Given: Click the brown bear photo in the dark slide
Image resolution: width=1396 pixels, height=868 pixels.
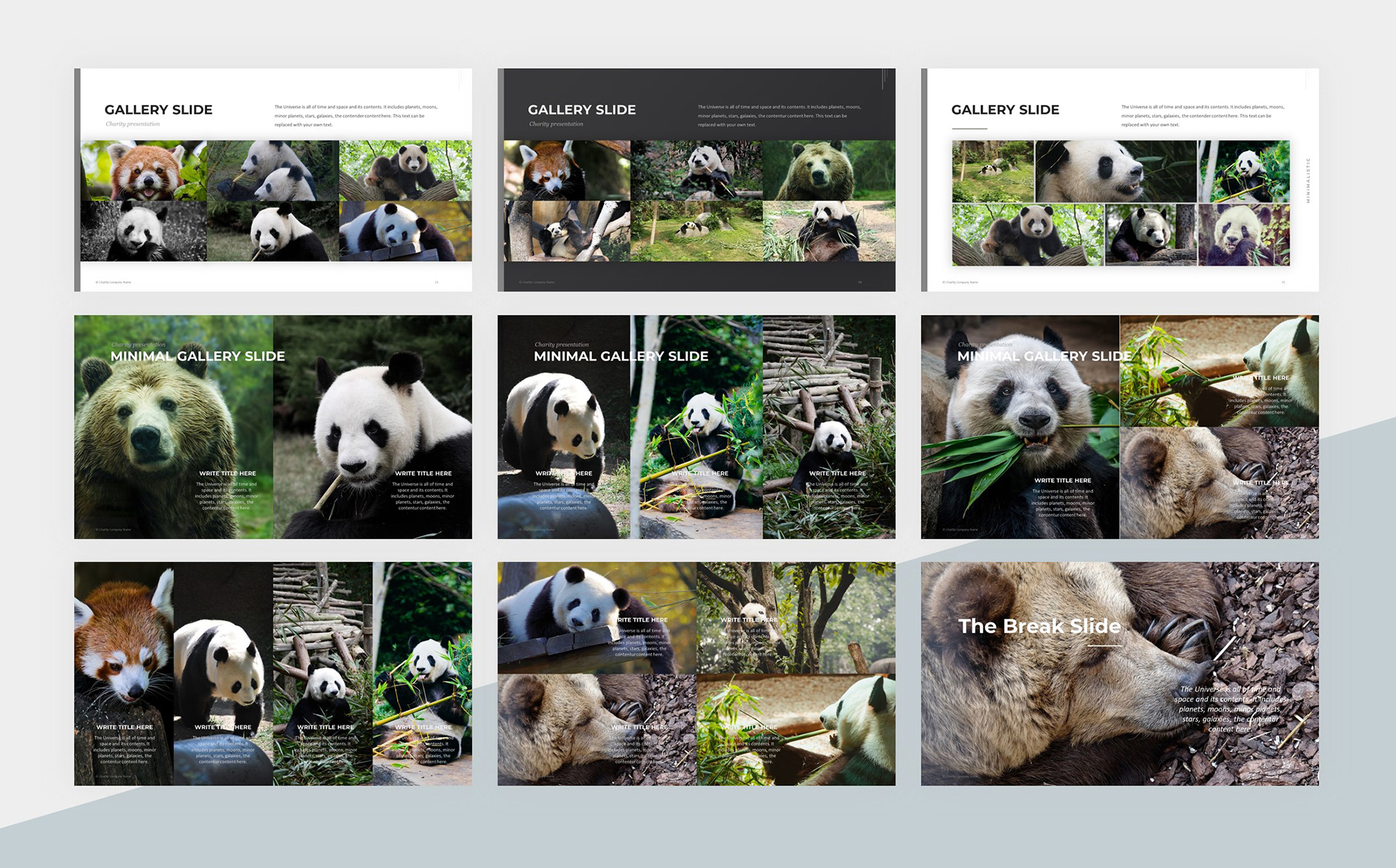Looking at the screenshot, I should 828,171.
